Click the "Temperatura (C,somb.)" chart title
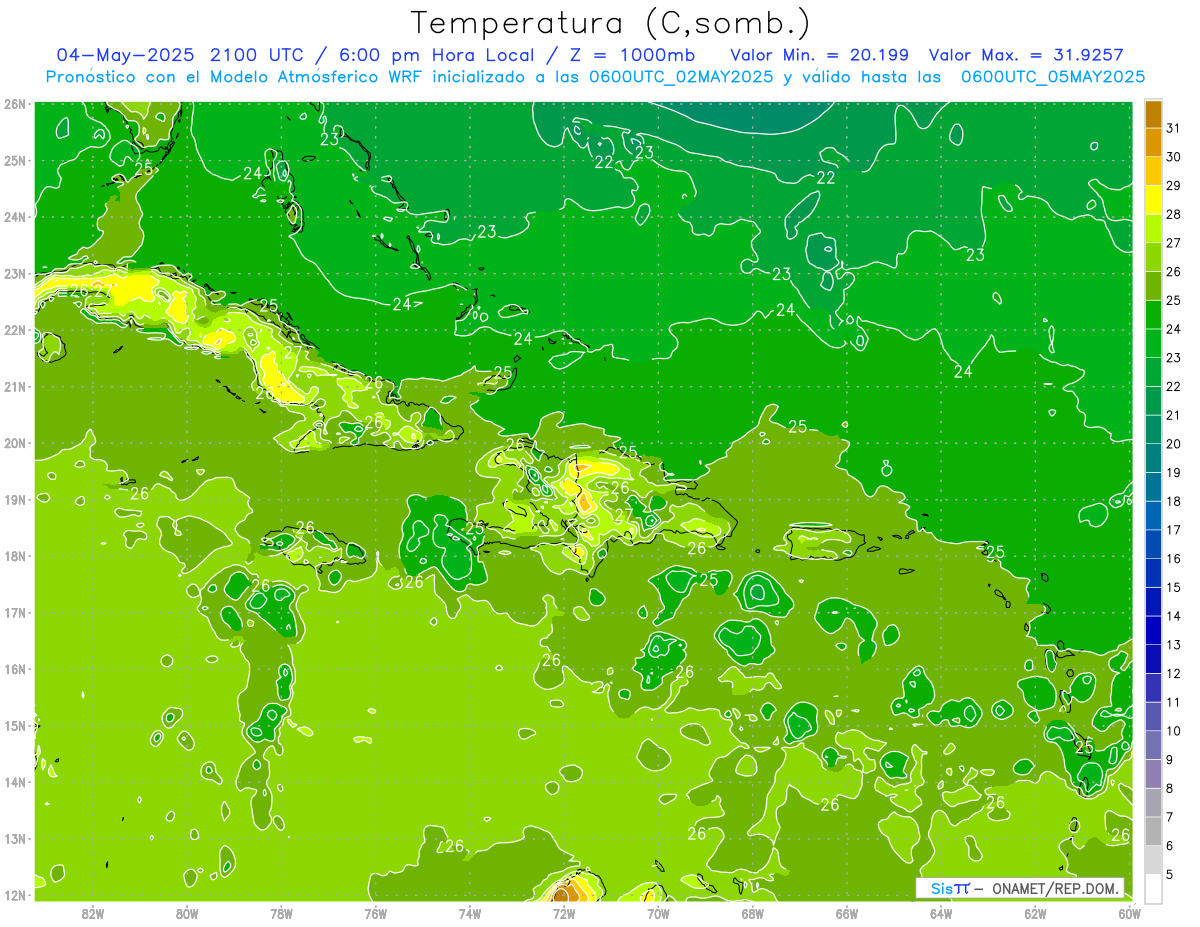The image size is (1200, 927). (x=610, y=23)
